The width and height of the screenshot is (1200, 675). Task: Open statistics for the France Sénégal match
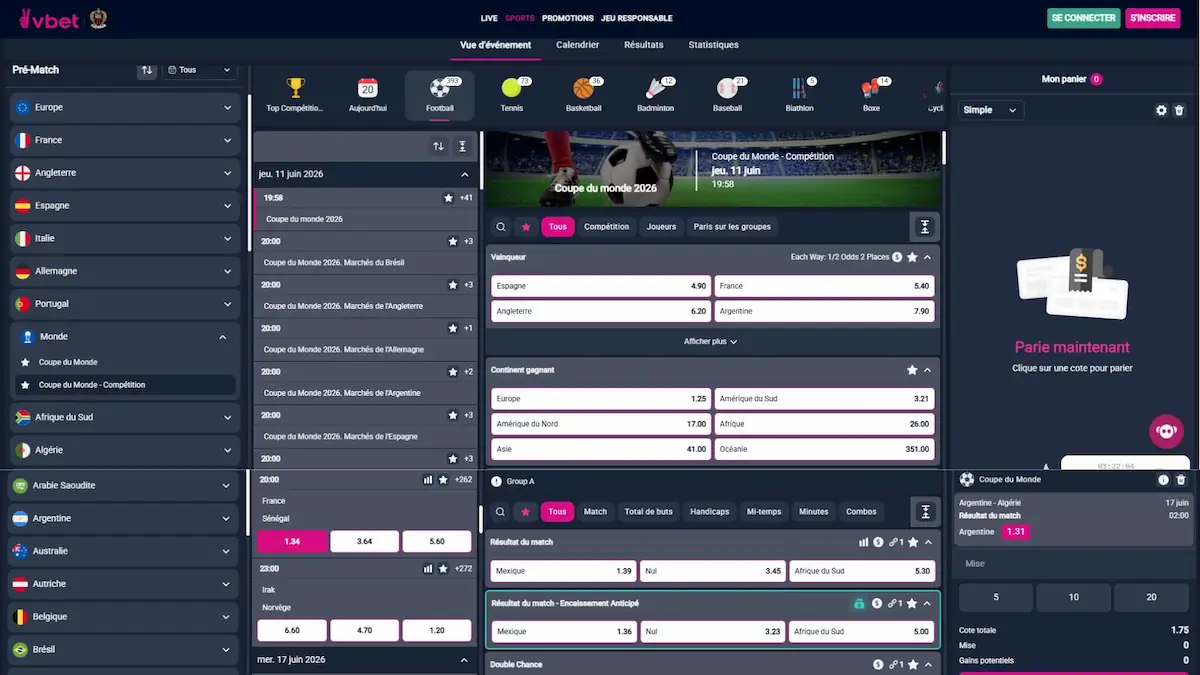(x=428, y=480)
